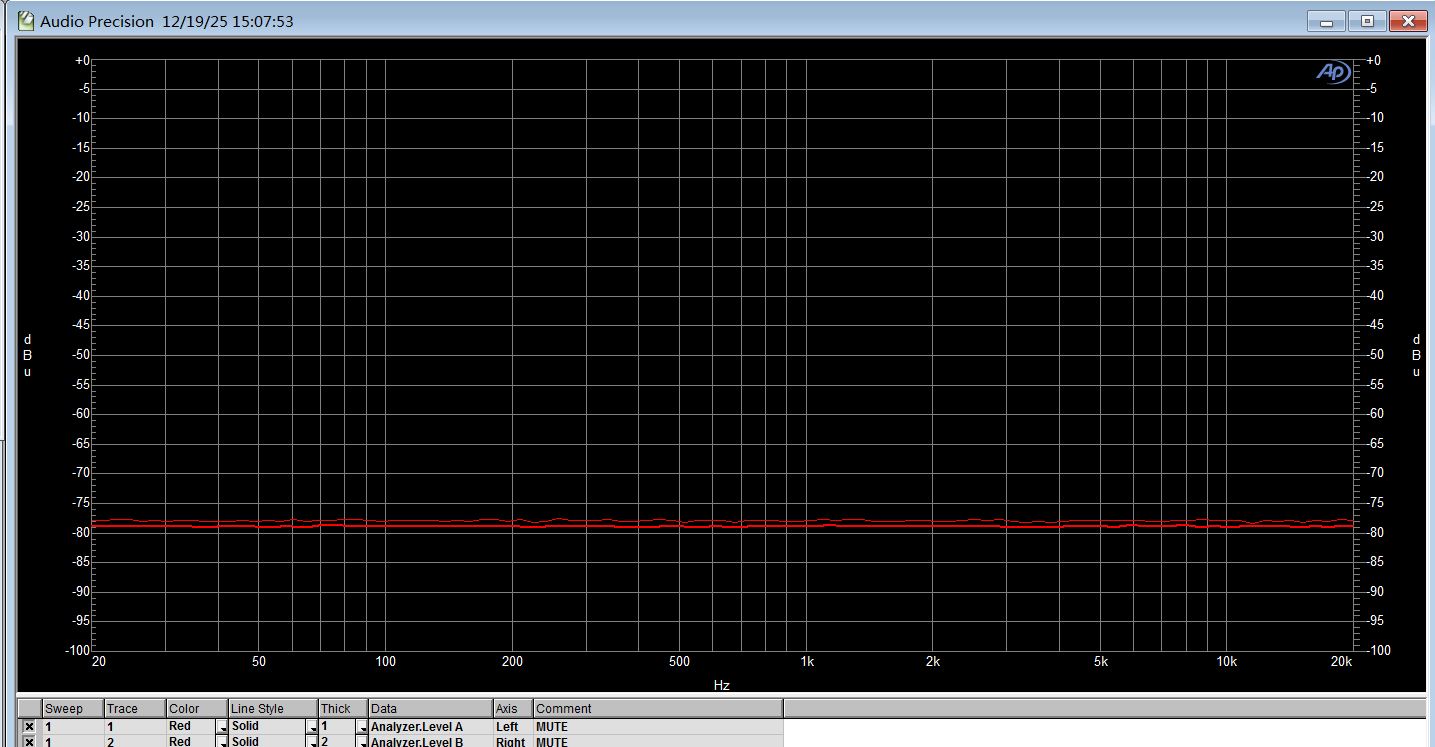Image resolution: width=1435 pixels, height=747 pixels.
Task: Maximize the Audio Precision graph window
Action: [x=1366, y=21]
